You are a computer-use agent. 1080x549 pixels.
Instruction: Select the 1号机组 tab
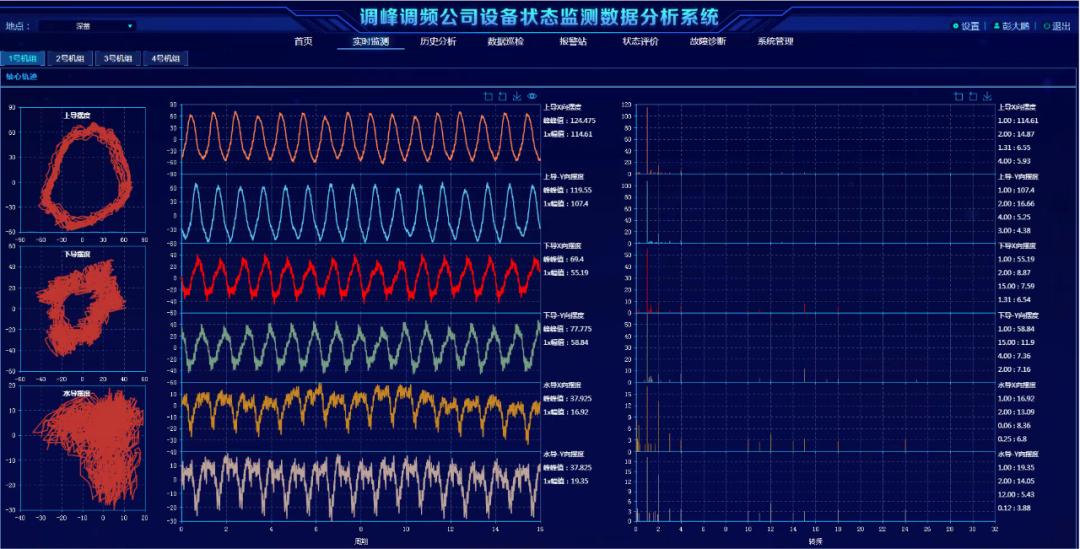pos(23,59)
